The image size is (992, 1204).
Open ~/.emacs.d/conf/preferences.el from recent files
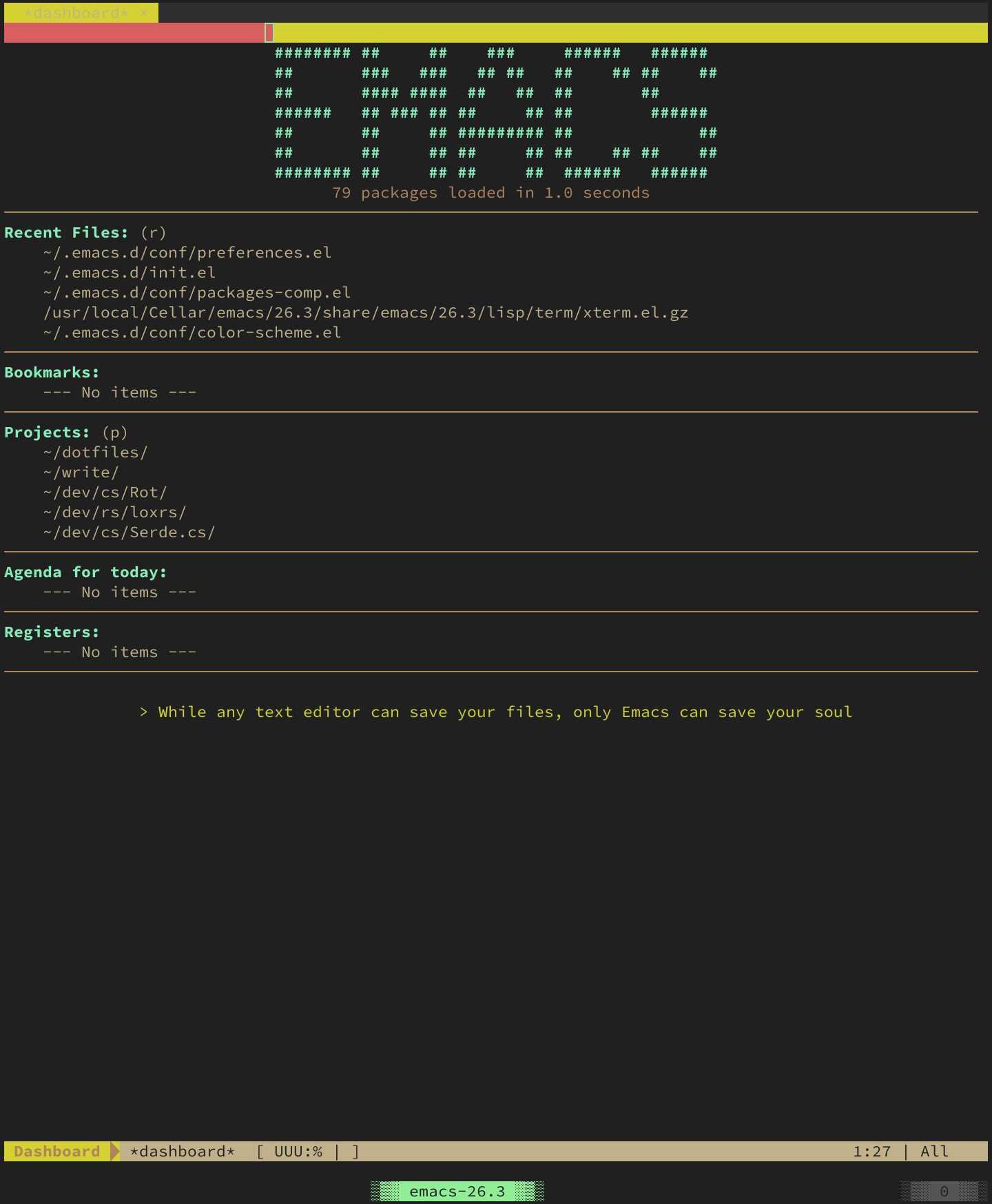187,253
